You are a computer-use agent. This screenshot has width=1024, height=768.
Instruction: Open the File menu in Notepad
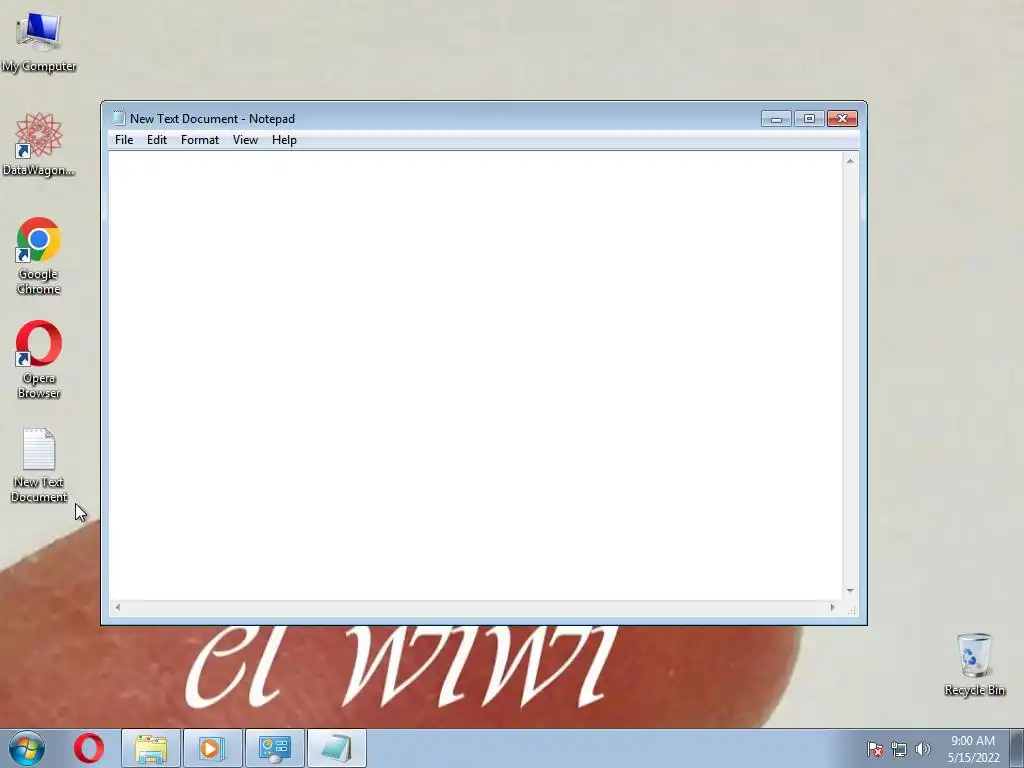(x=123, y=140)
